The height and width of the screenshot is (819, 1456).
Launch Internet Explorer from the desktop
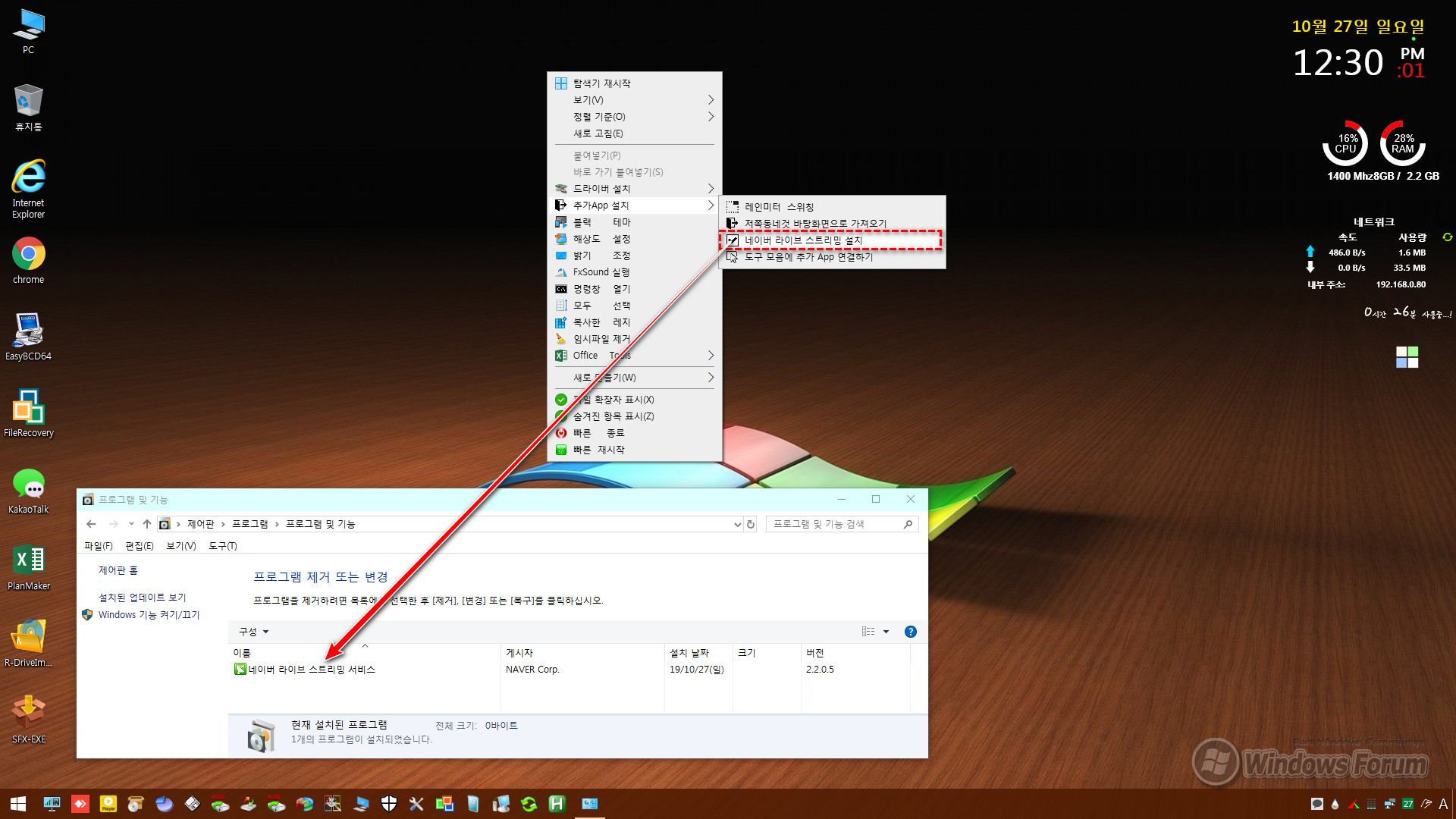point(28,189)
